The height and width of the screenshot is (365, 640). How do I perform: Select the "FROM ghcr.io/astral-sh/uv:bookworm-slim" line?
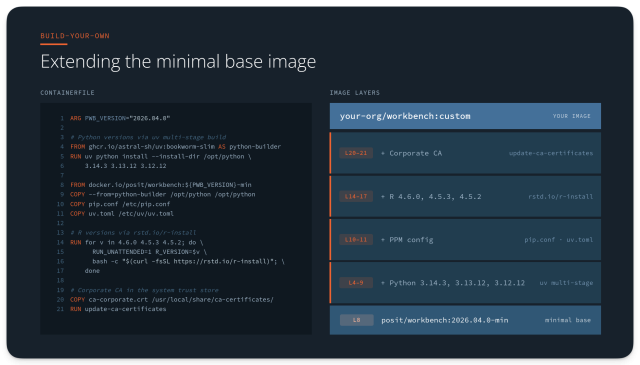(x=176, y=147)
